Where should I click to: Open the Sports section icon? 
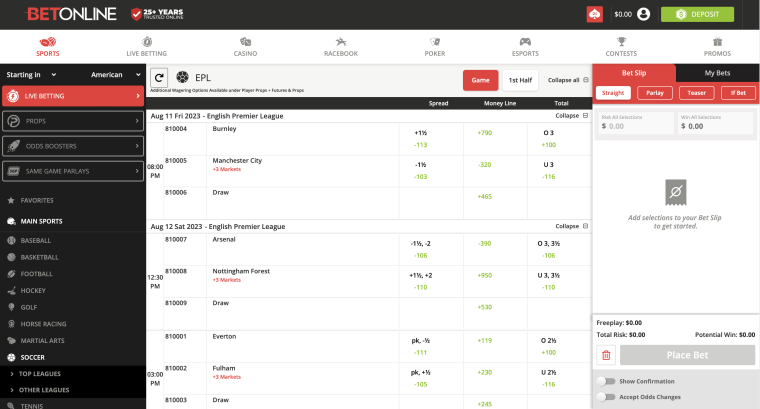[48, 42]
